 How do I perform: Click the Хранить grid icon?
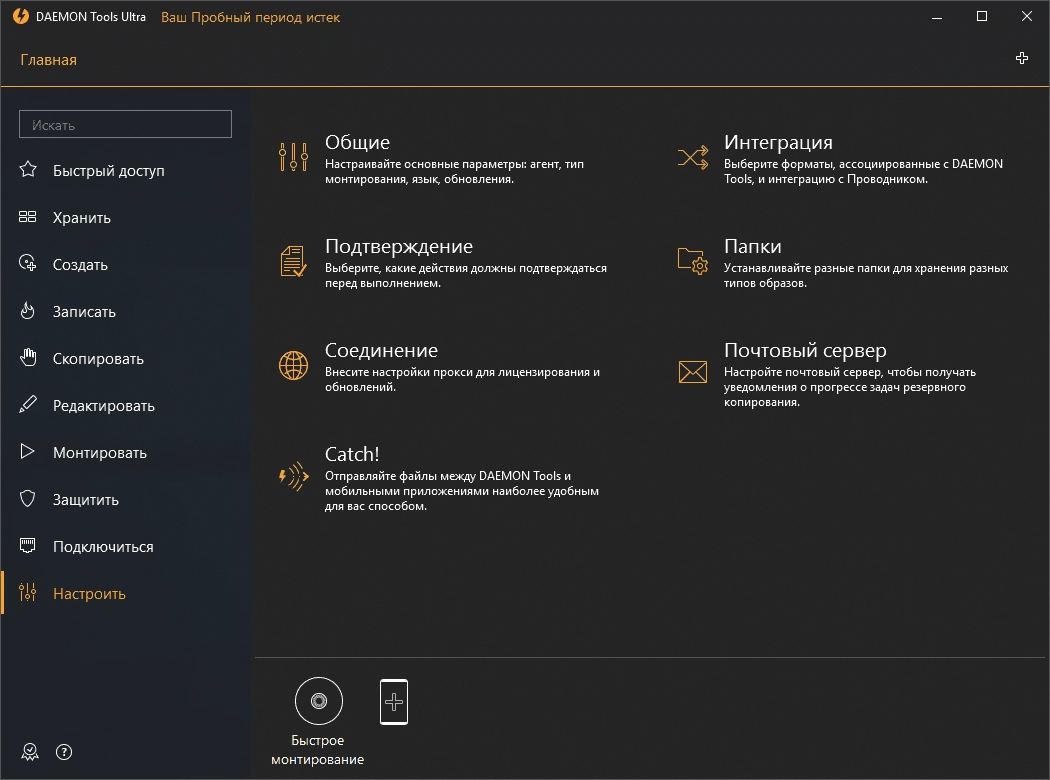[27, 216]
